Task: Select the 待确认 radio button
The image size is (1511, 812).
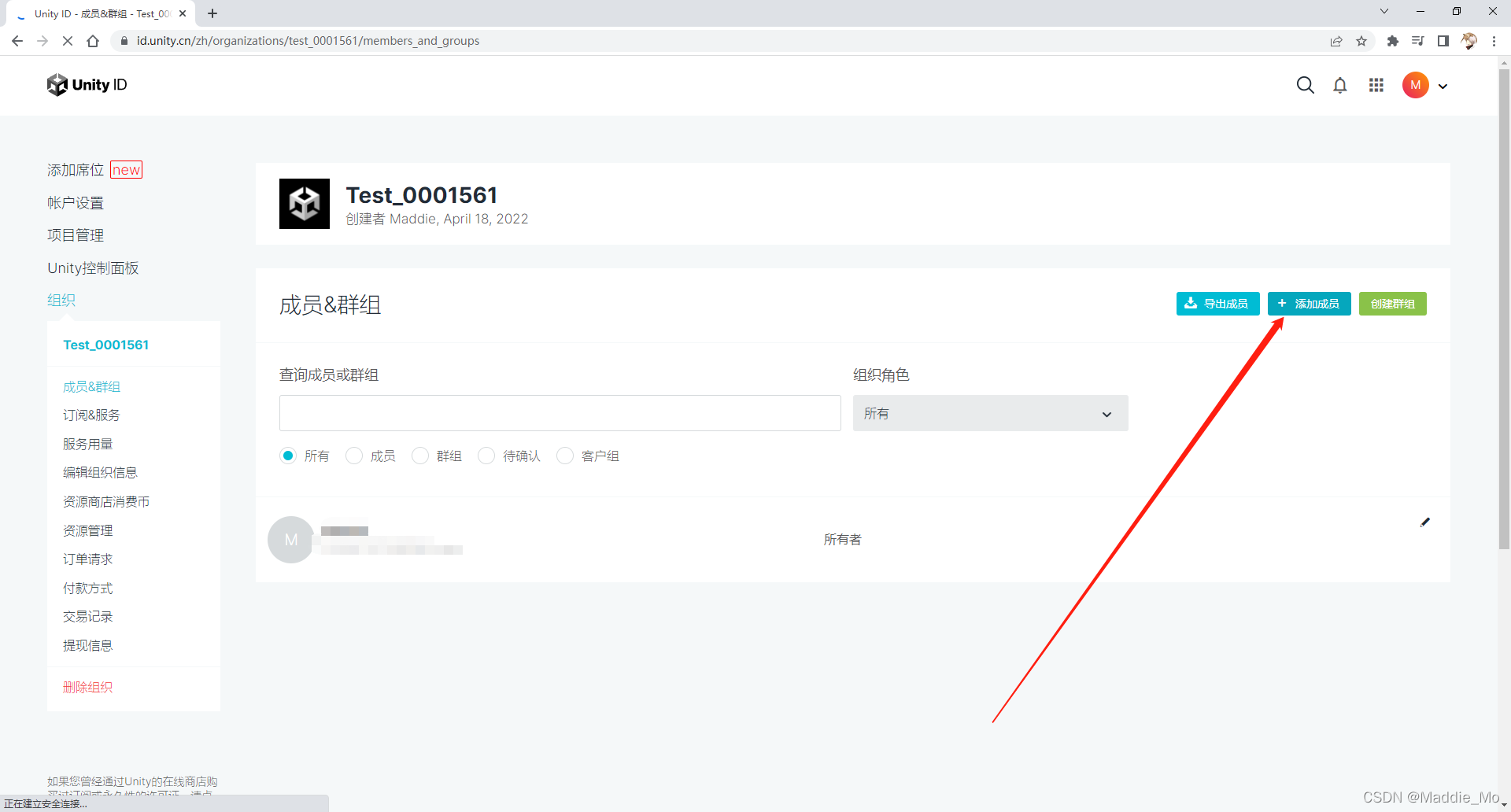Action: (486, 456)
